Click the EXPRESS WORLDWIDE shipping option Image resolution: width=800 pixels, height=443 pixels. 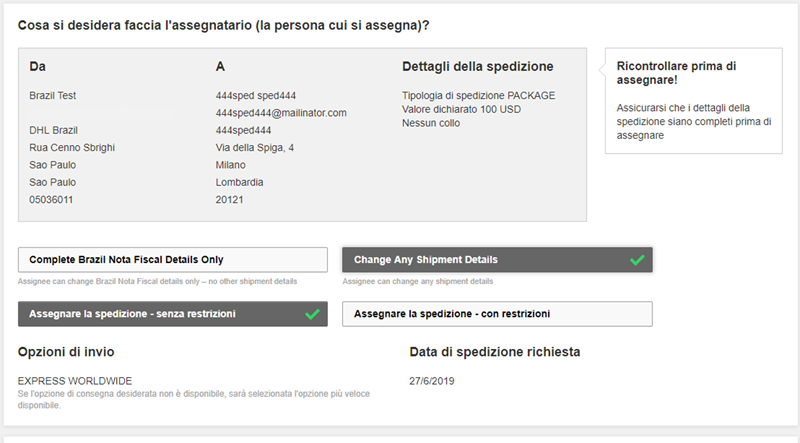(x=75, y=381)
